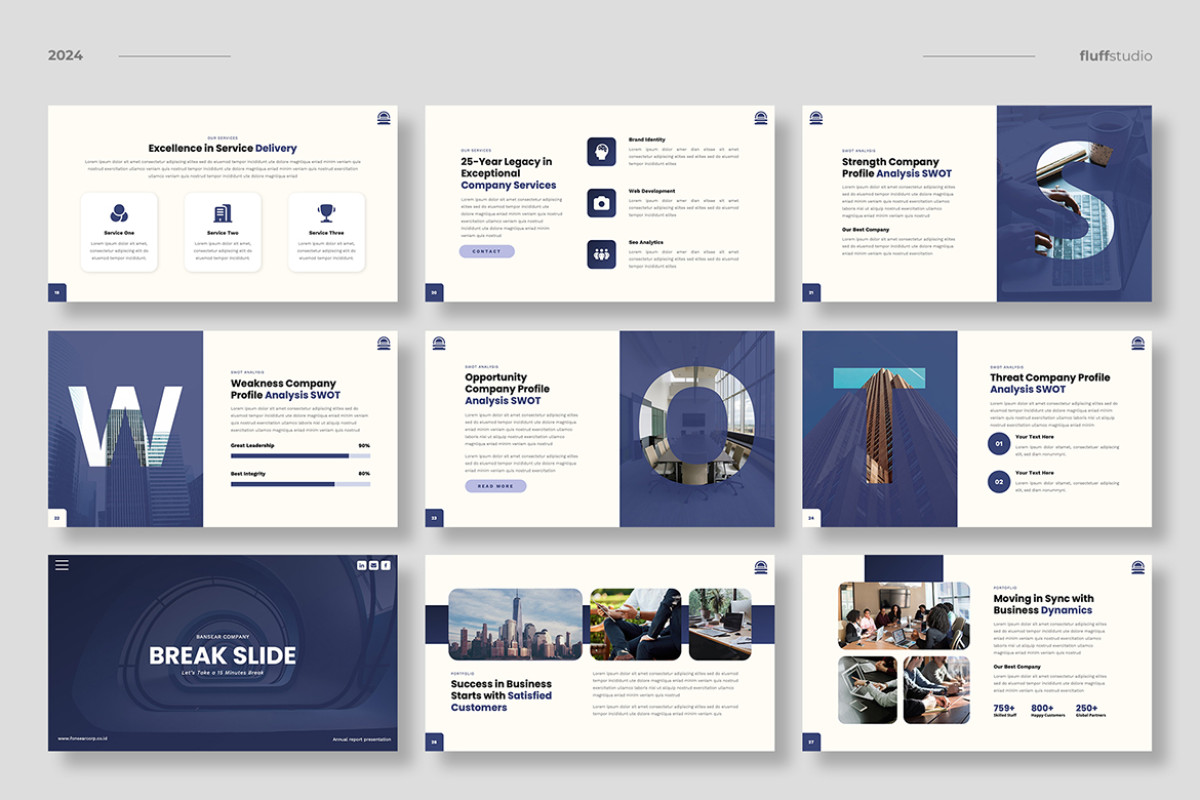Open LinkedIn from the Break Slide
1200x800 pixels.
[361, 565]
